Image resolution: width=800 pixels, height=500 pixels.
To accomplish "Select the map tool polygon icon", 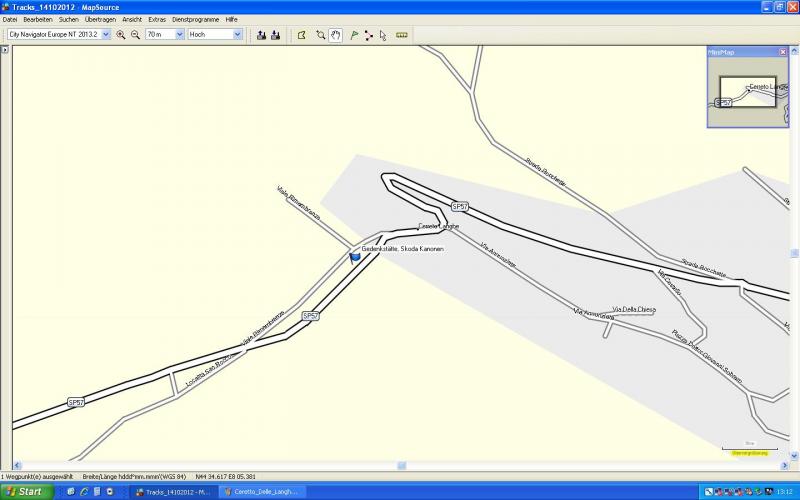I will tap(301, 34).
